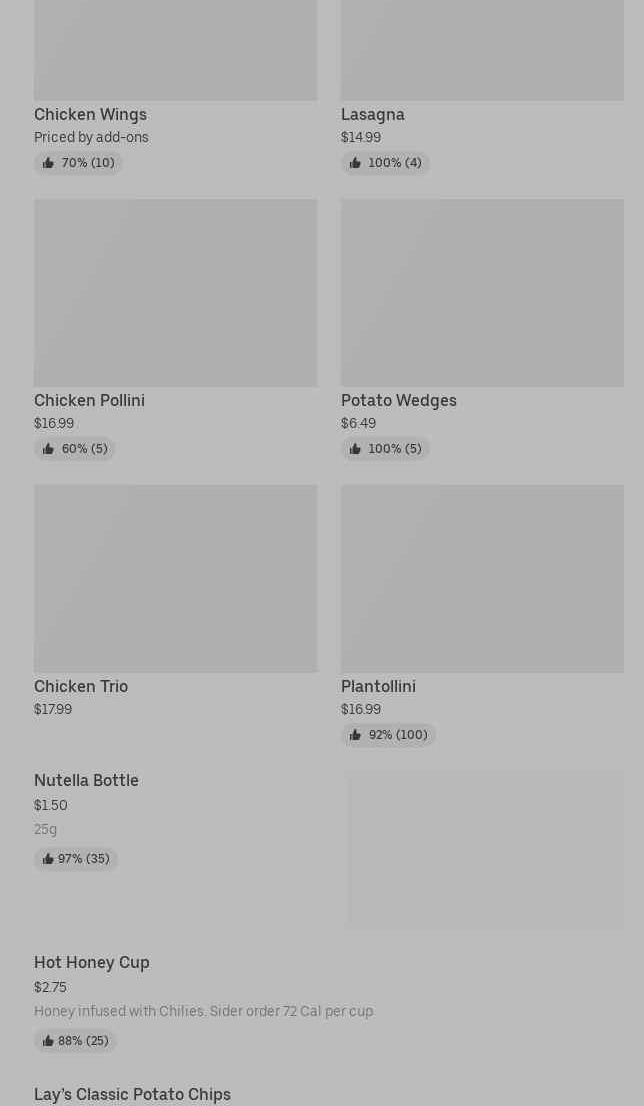
Task: Open the Potato Wedges photo
Action: (x=482, y=292)
